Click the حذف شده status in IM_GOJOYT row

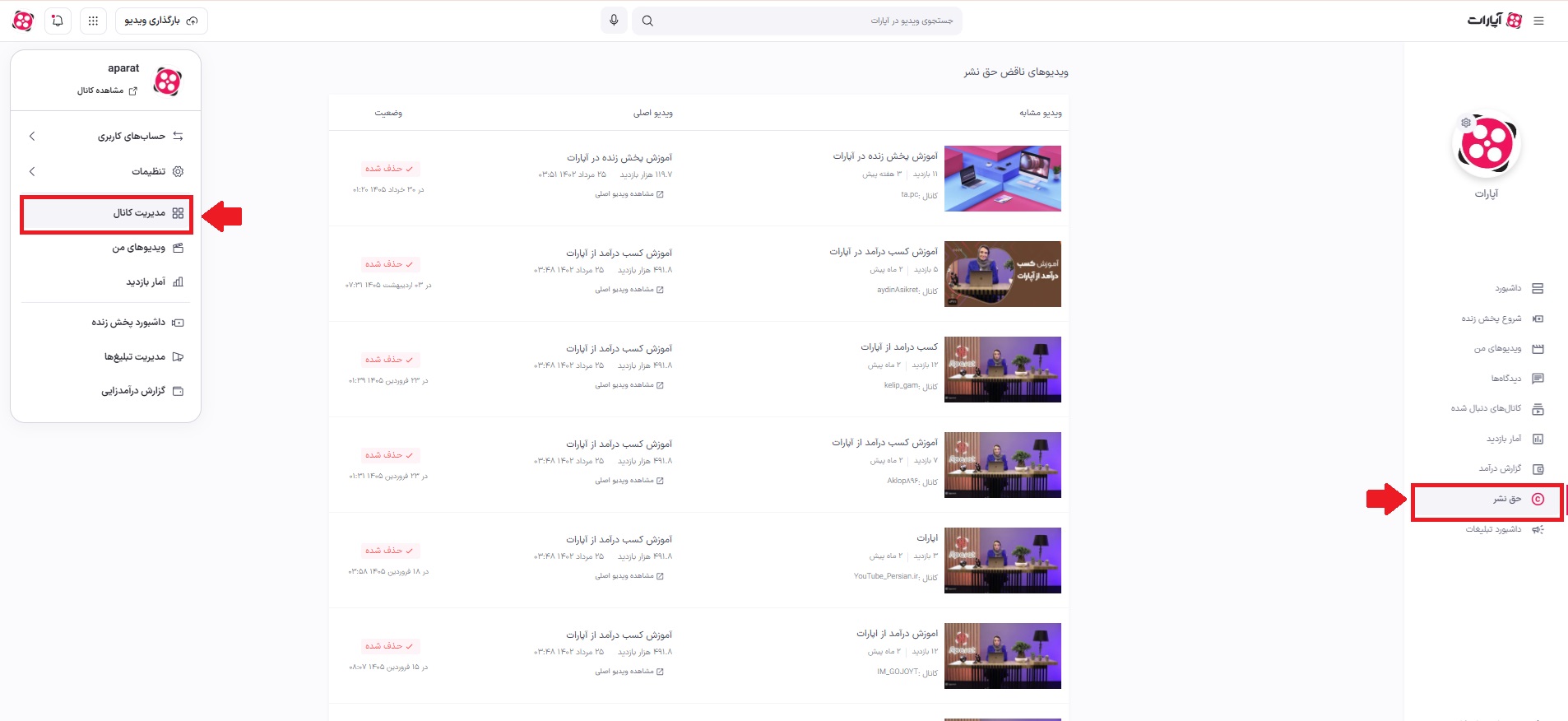pyautogui.click(x=389, y=646)
